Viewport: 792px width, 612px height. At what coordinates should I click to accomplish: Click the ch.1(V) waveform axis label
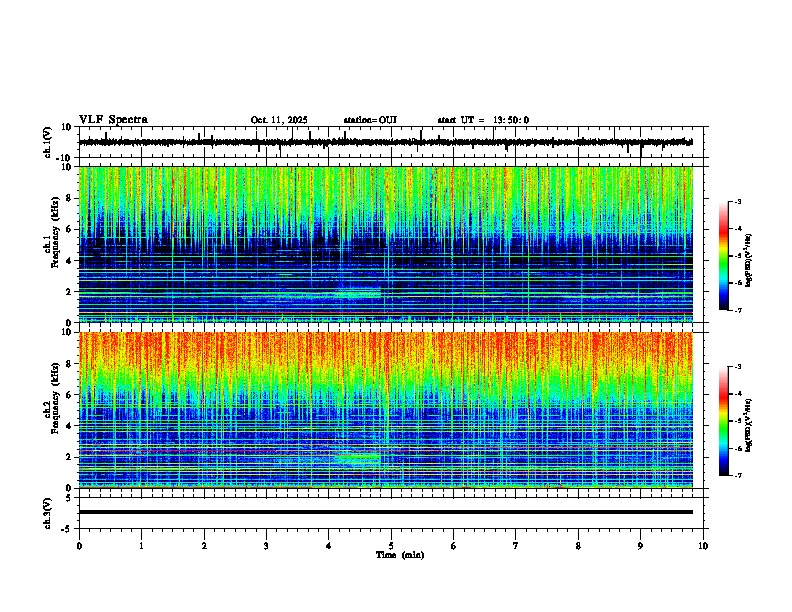[x=48, y=142]
